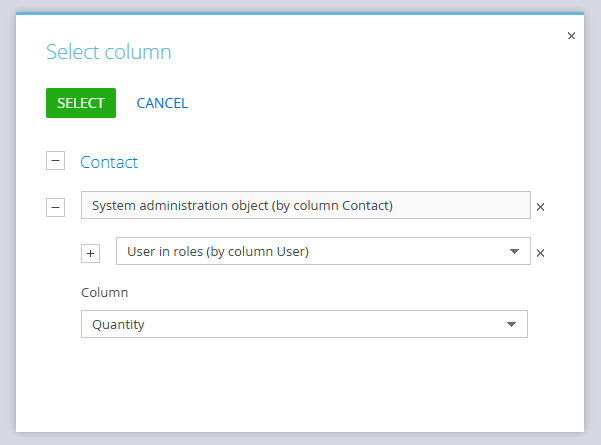Click empty dialog area below Quantity field
The height and width of the screenshot is (445, 601).
[x=300, y=385]
